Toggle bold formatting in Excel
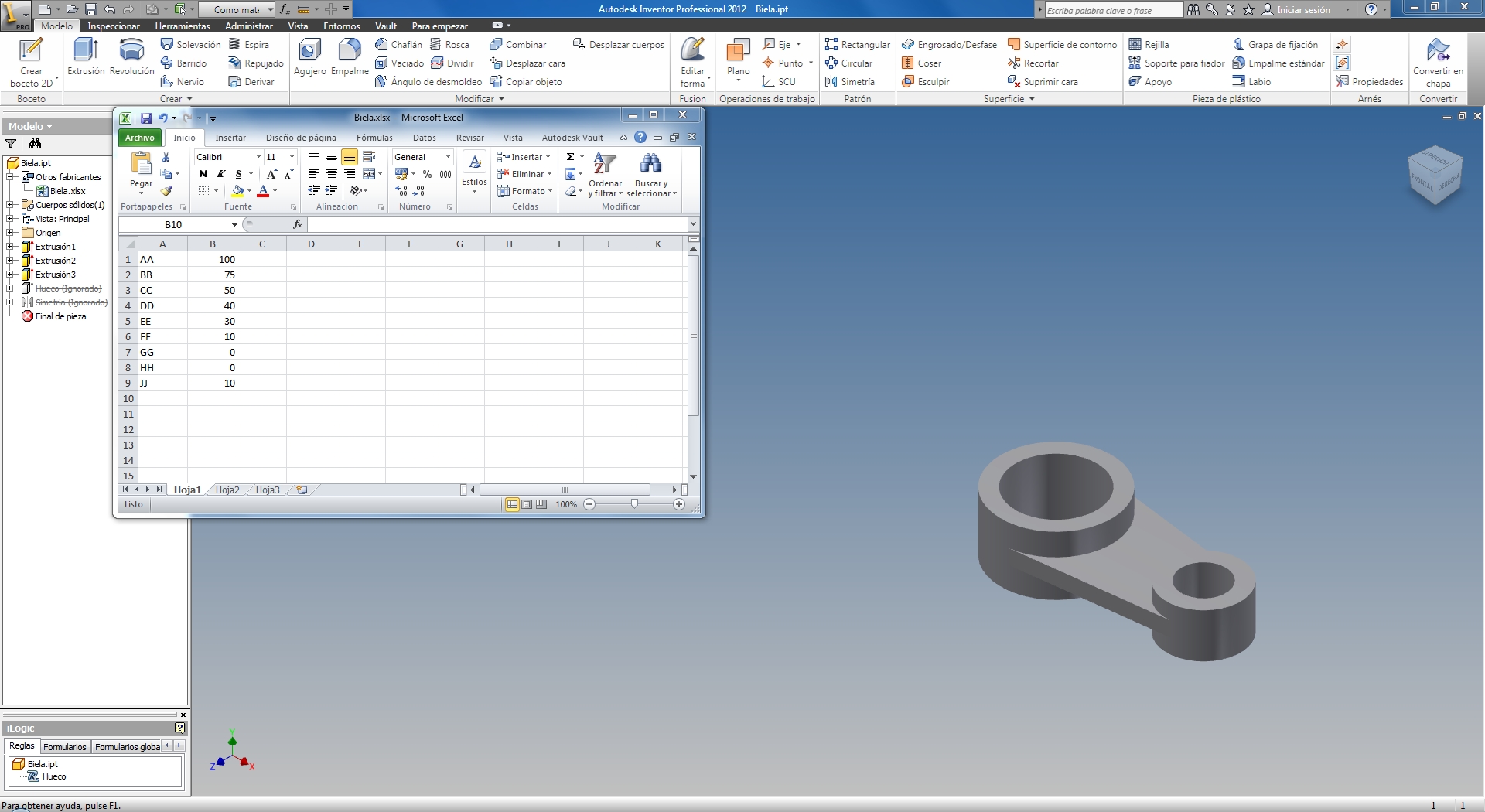The height and width of the screenshot is (812, 1485). tap(203, 174)
